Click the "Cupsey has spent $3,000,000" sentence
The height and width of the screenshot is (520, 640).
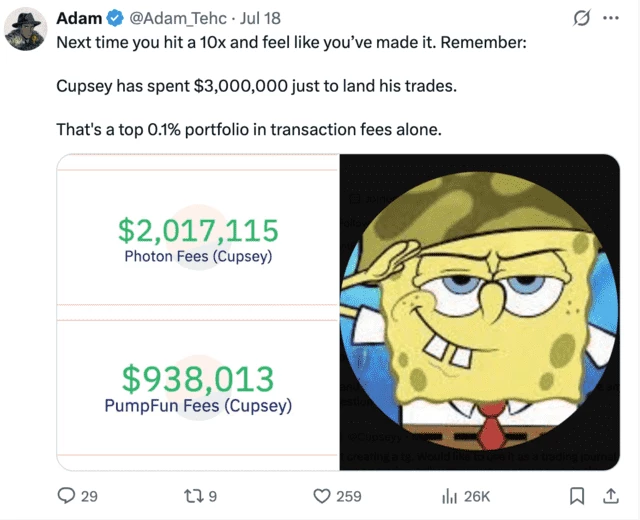pyautogui.click(x=255, y=86)
